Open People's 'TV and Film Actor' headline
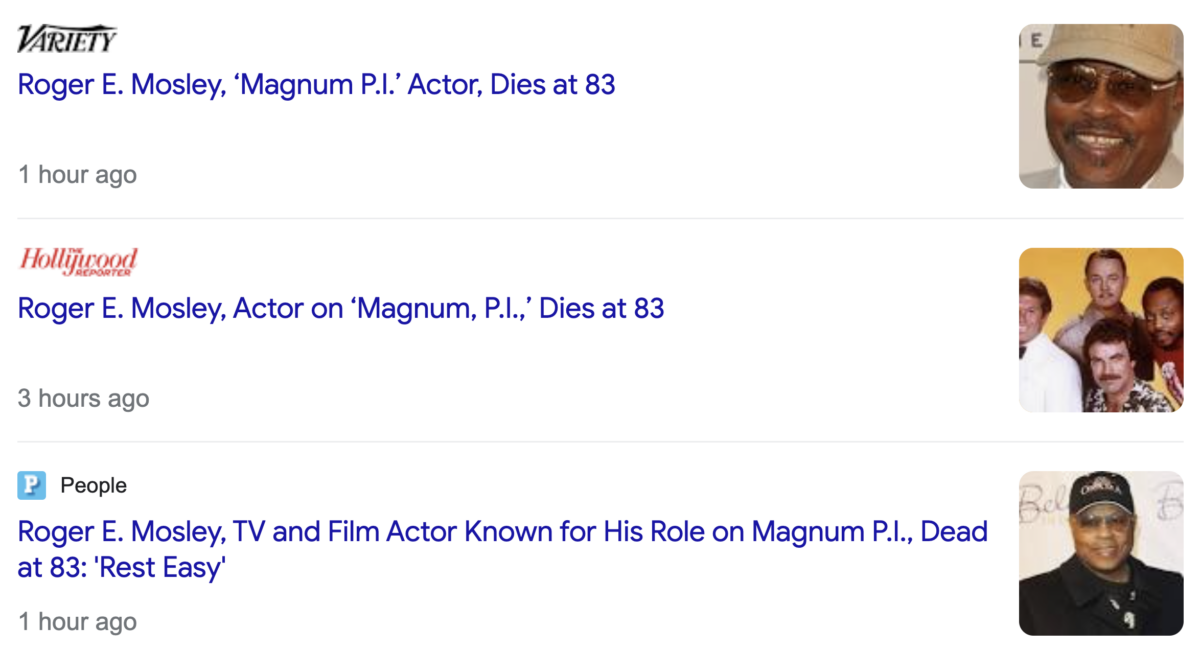 click(503, 549)
